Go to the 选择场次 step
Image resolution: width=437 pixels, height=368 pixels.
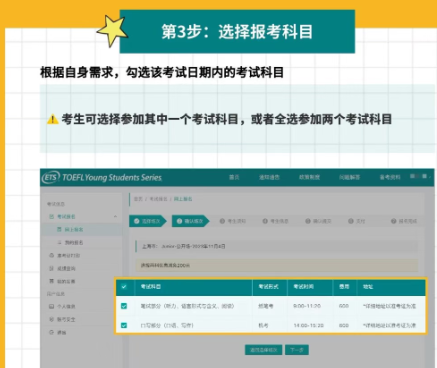coord(148,221)
